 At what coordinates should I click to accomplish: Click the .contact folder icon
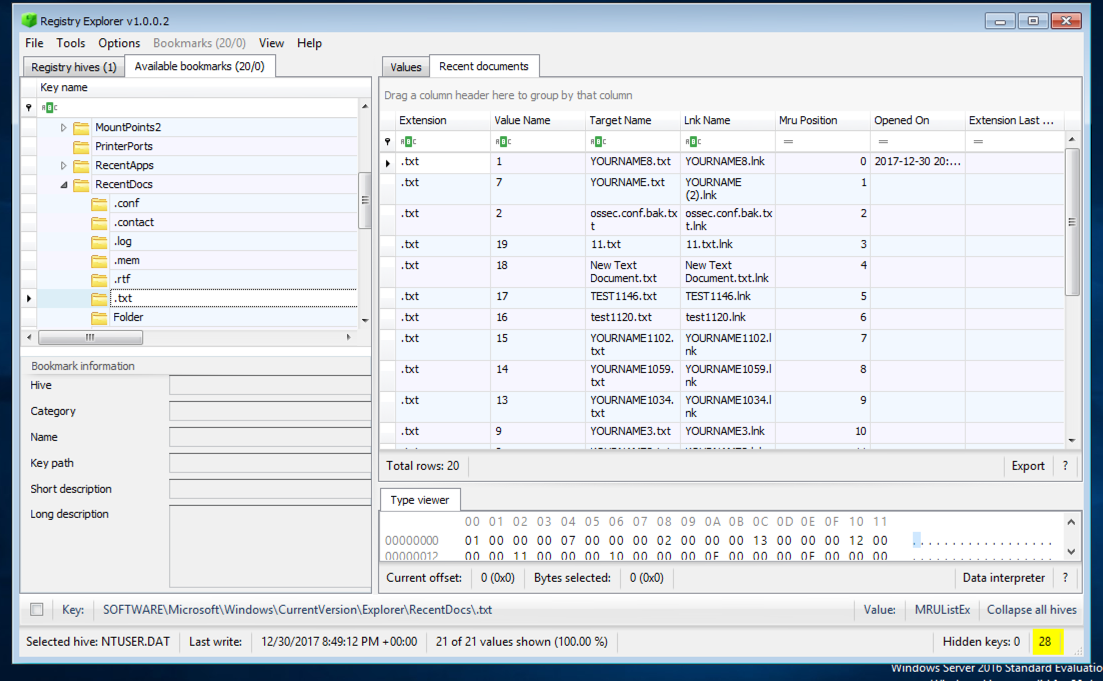point(99,222)
